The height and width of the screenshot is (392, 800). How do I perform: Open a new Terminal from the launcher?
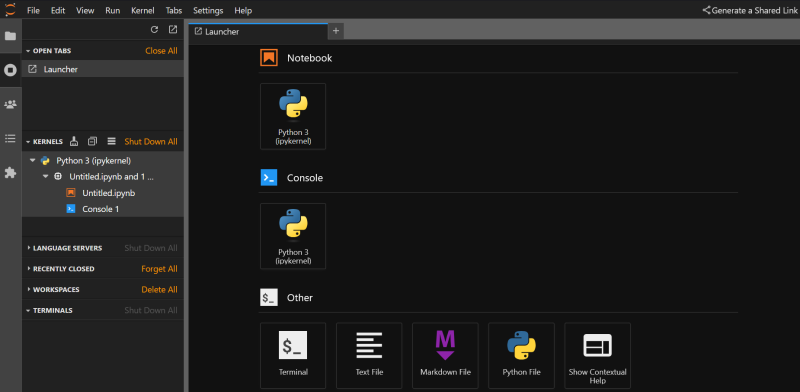point(293,356)
